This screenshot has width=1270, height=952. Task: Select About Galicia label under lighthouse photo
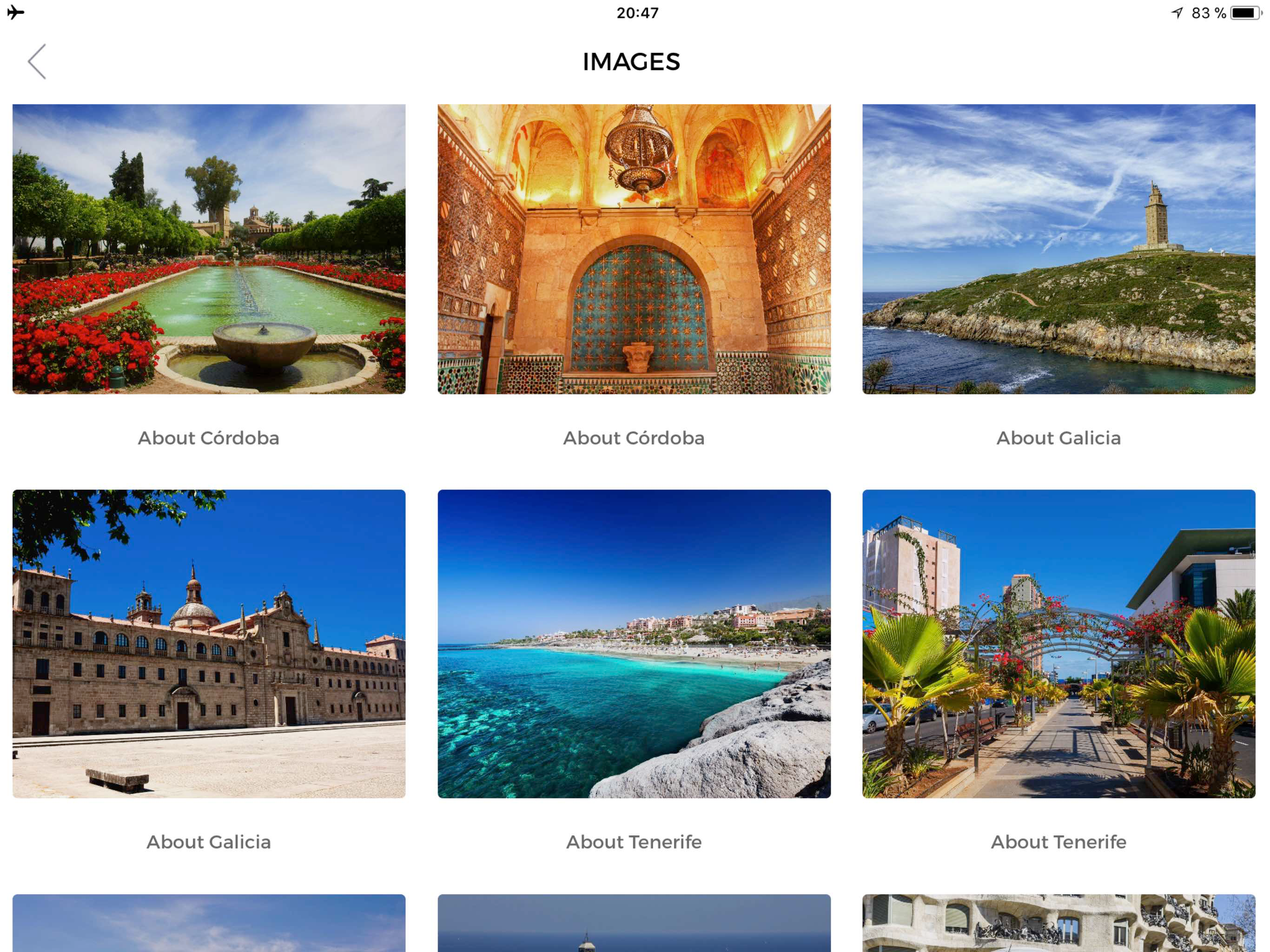(x=1058, y=438)
